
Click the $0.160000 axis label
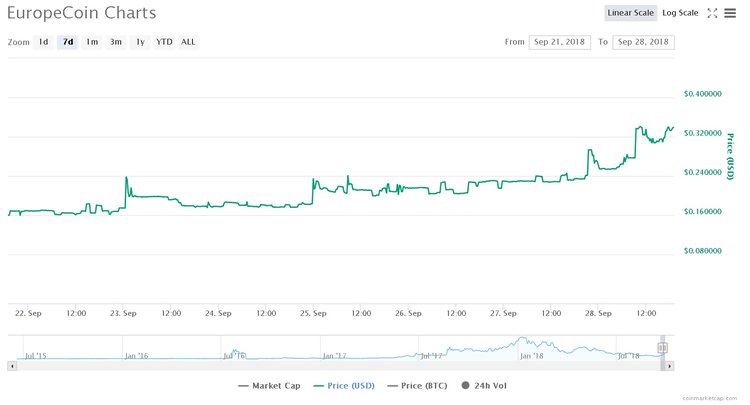point(703,211)
